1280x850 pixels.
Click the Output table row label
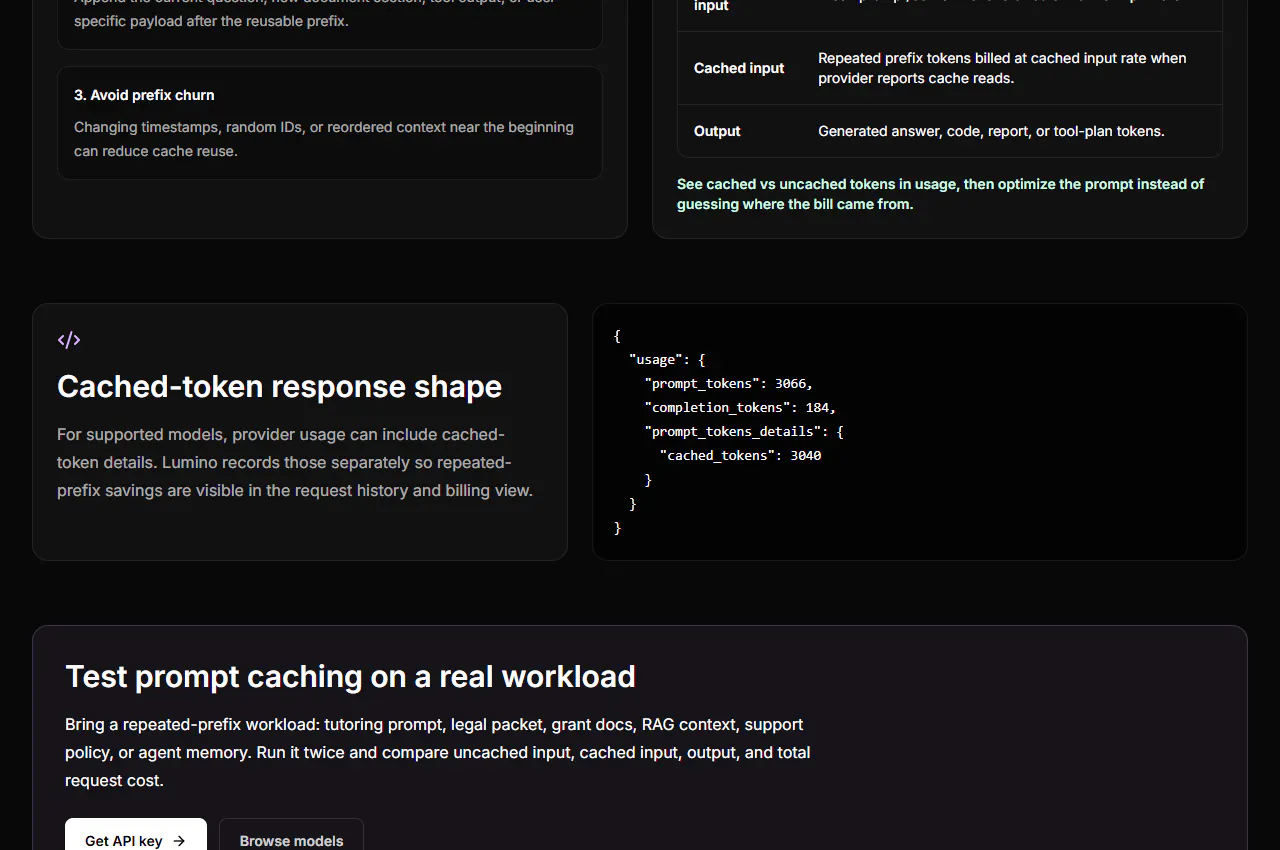click(x=717, y=131)
